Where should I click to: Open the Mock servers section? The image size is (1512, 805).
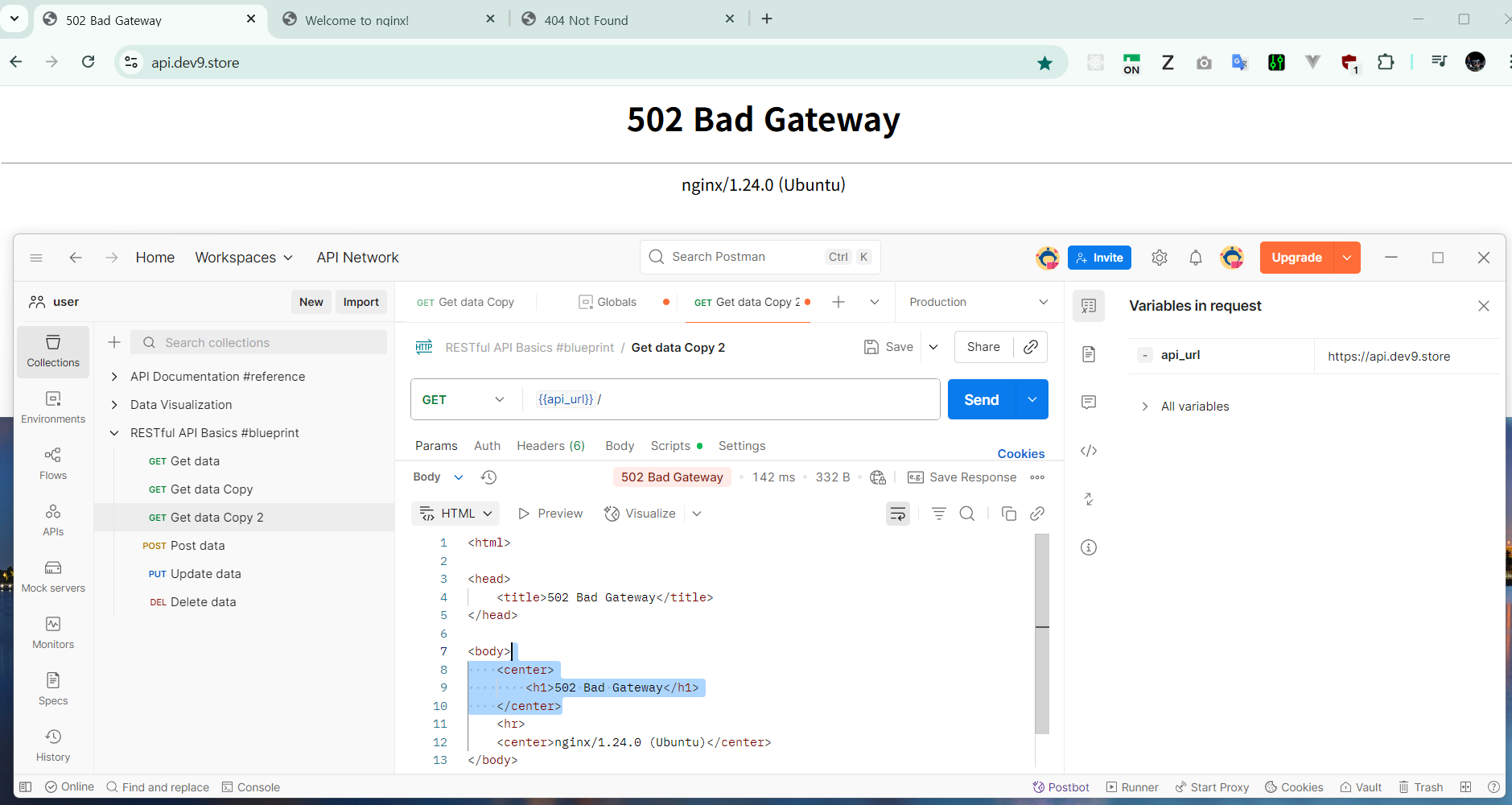coord(53,577)
